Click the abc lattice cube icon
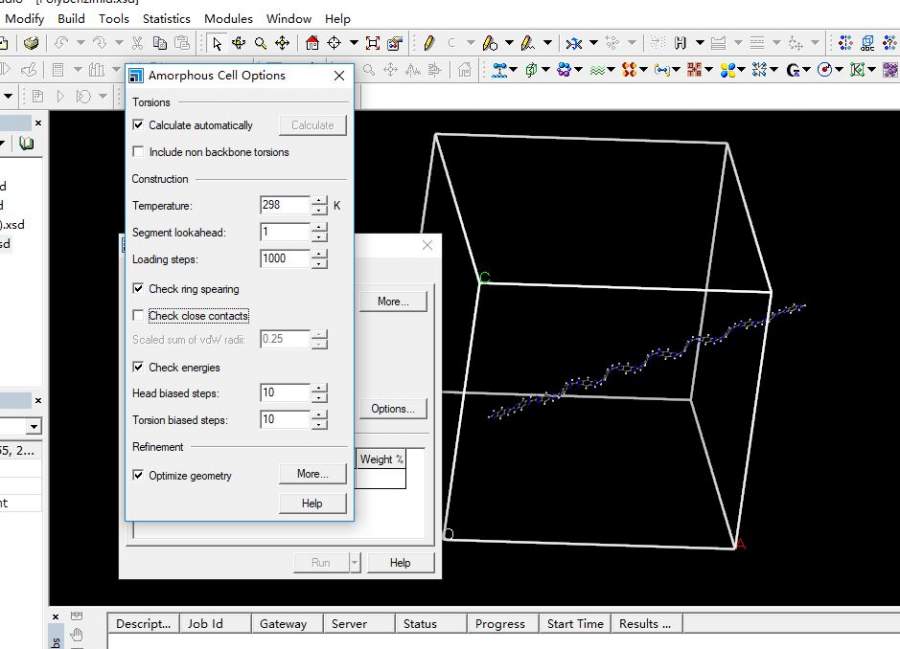 point(867,43)
